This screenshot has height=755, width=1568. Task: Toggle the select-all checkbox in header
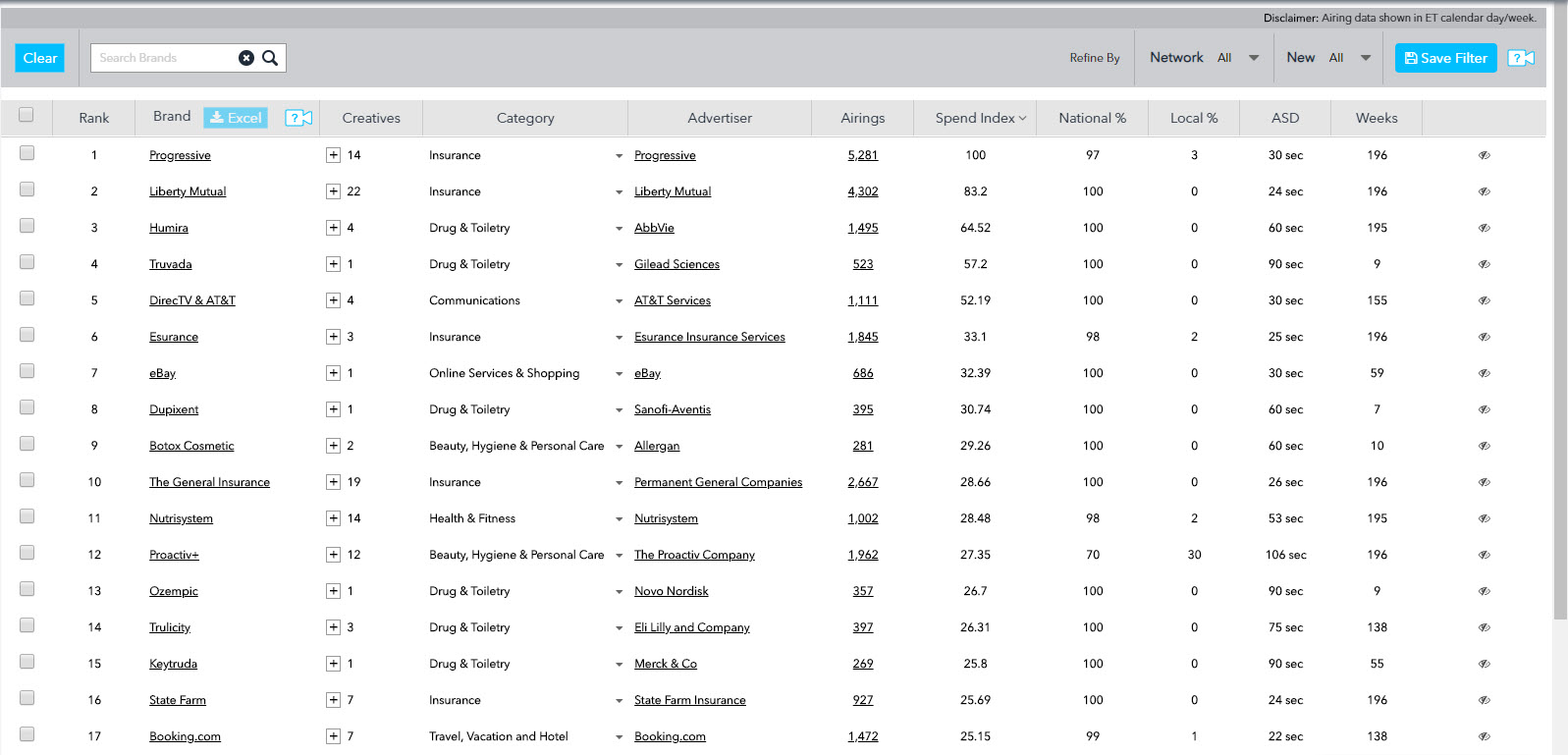point(27,115)
